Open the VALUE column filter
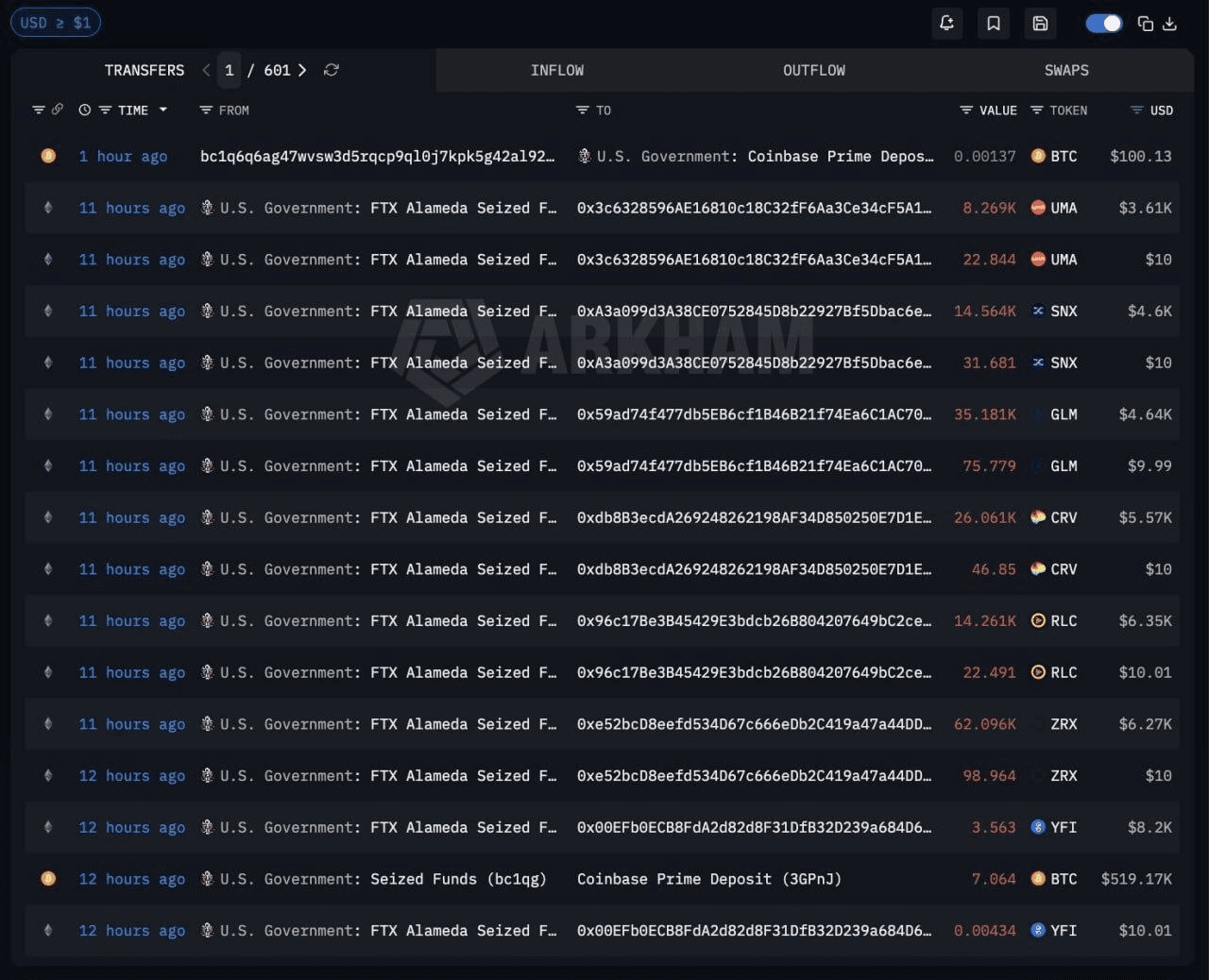This screenshot has width=1209, height=980. (x=966, y=110)
